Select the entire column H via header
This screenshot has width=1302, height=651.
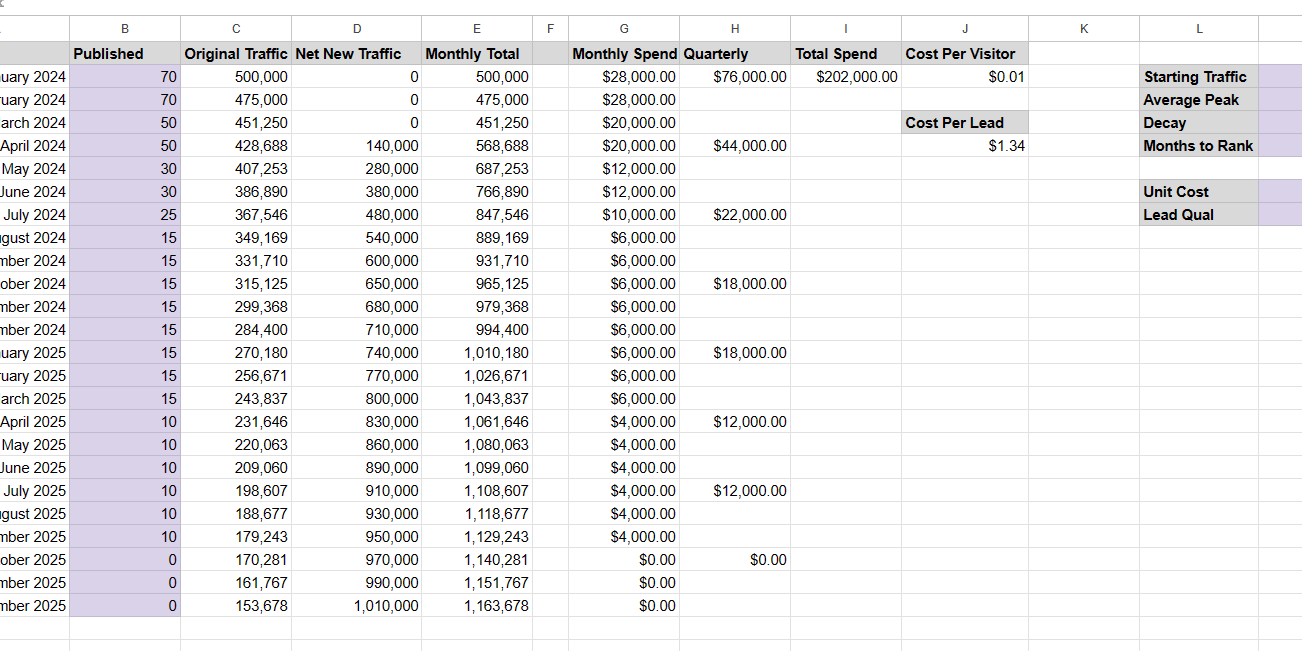click(x=735, y=29)
